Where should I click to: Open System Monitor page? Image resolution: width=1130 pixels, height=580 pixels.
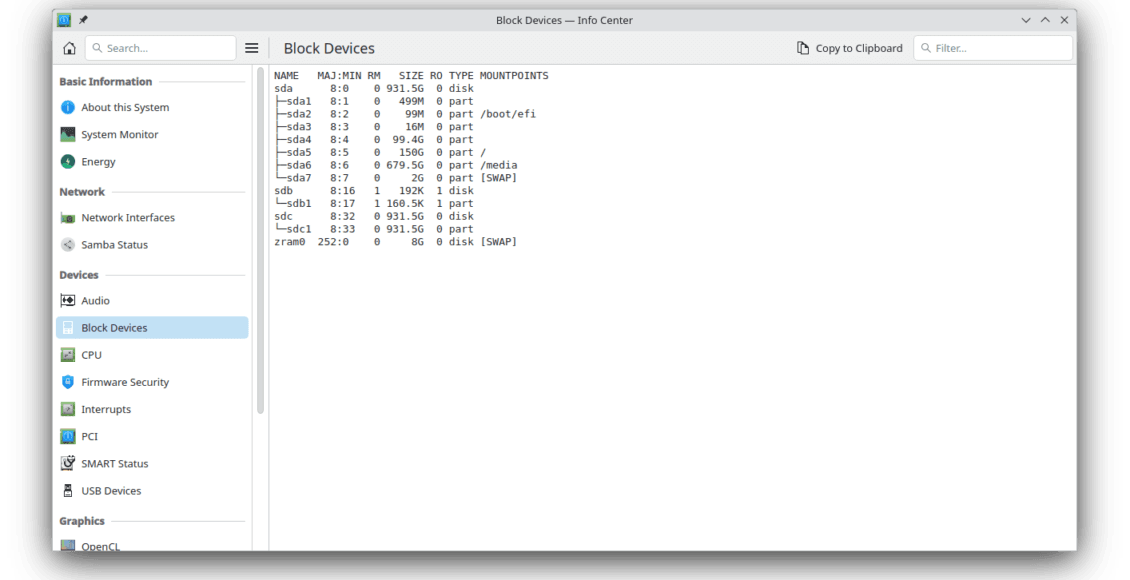[x=119, y=134]
